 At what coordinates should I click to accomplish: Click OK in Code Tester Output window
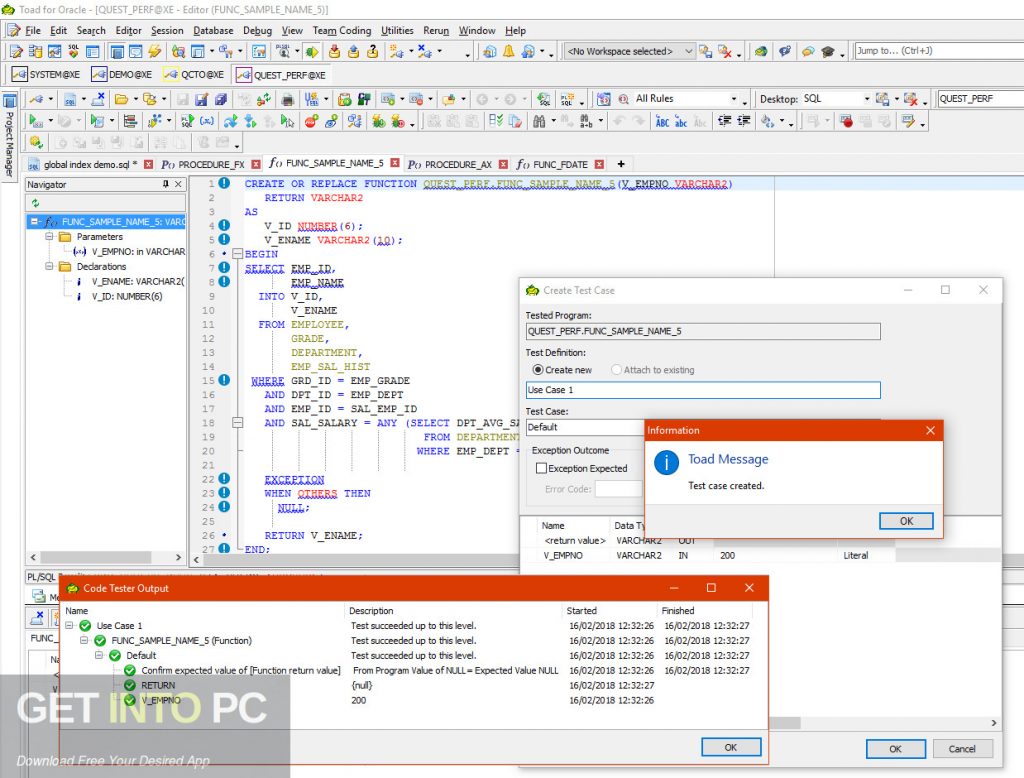tap(731, 747)
